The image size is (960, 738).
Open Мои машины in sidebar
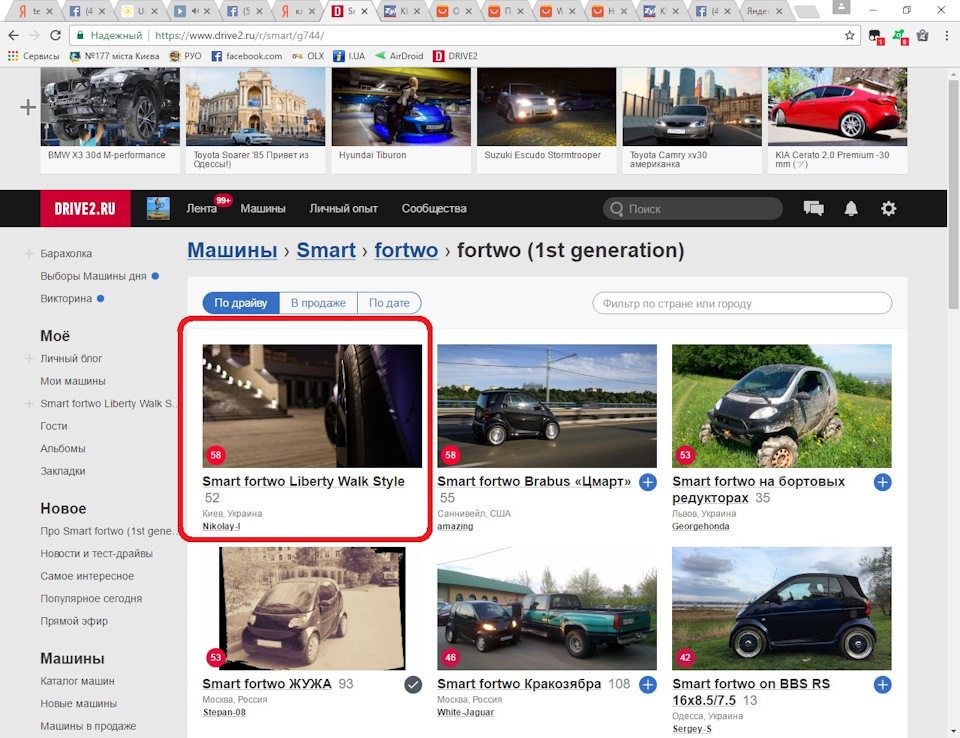(73, 381)
